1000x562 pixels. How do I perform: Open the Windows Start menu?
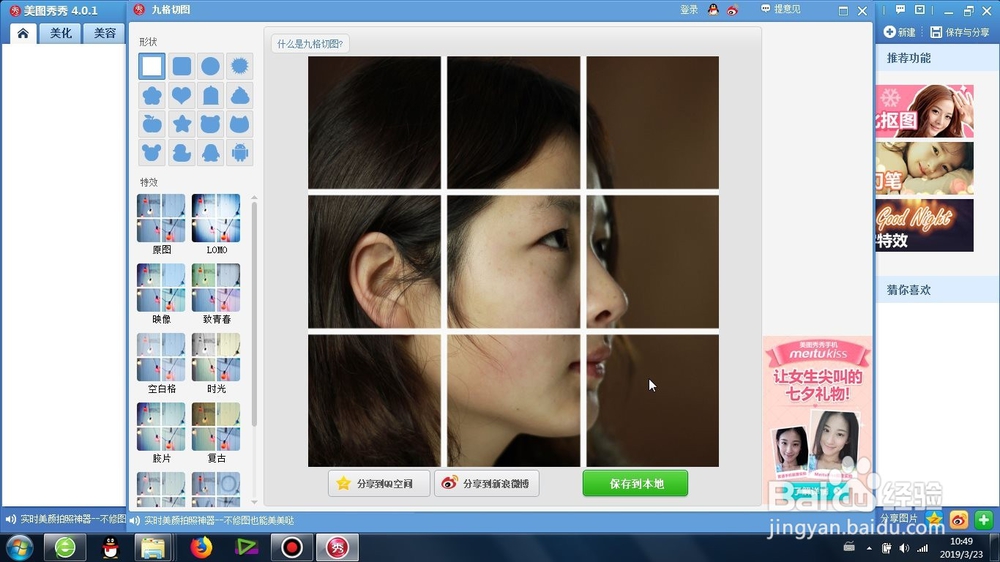click(19, 547)
